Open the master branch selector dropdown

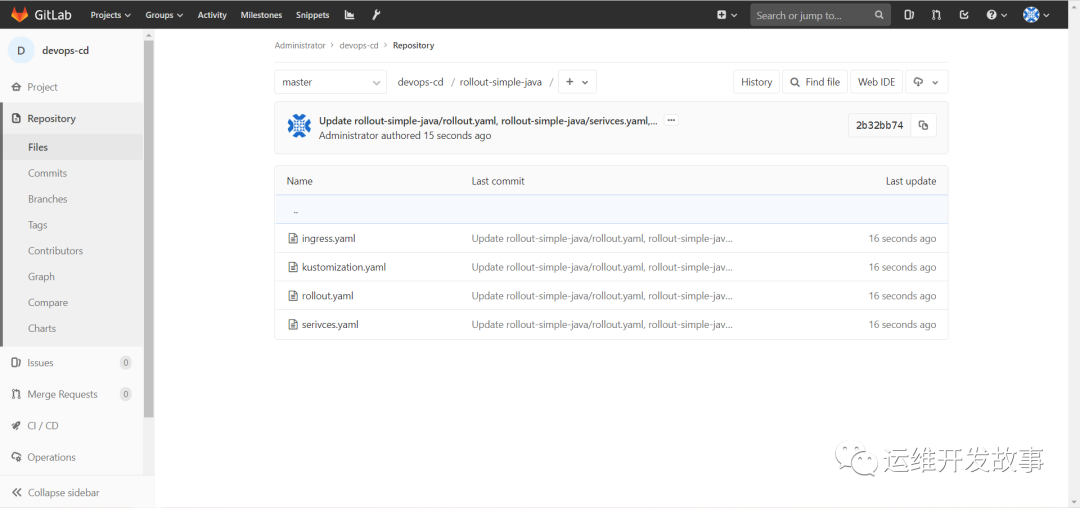pos(331,82)
